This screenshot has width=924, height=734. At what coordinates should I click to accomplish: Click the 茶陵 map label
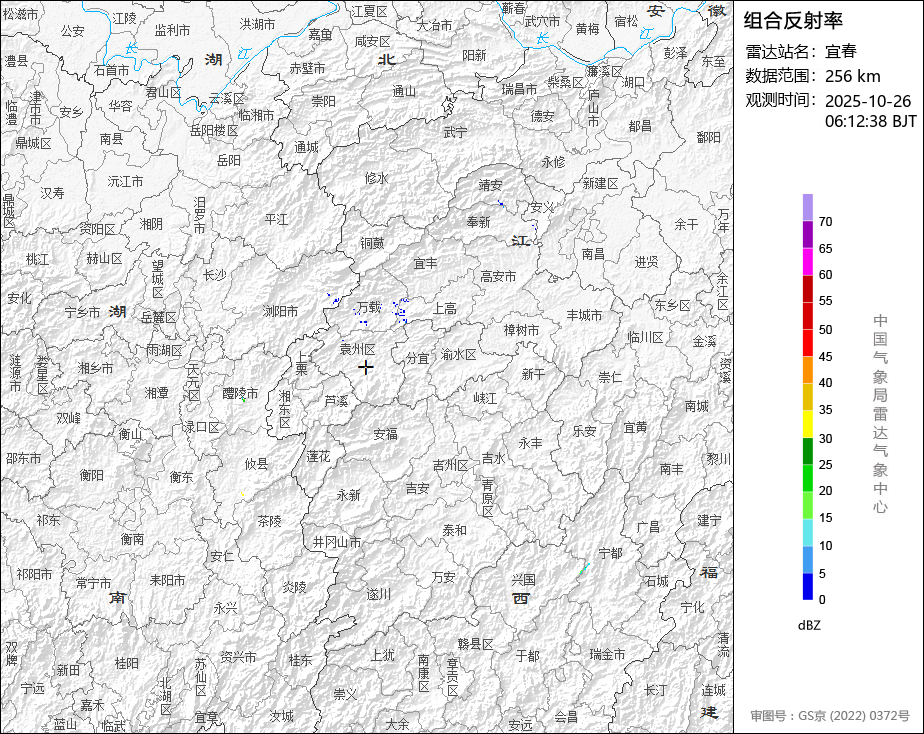coord(269,521)
